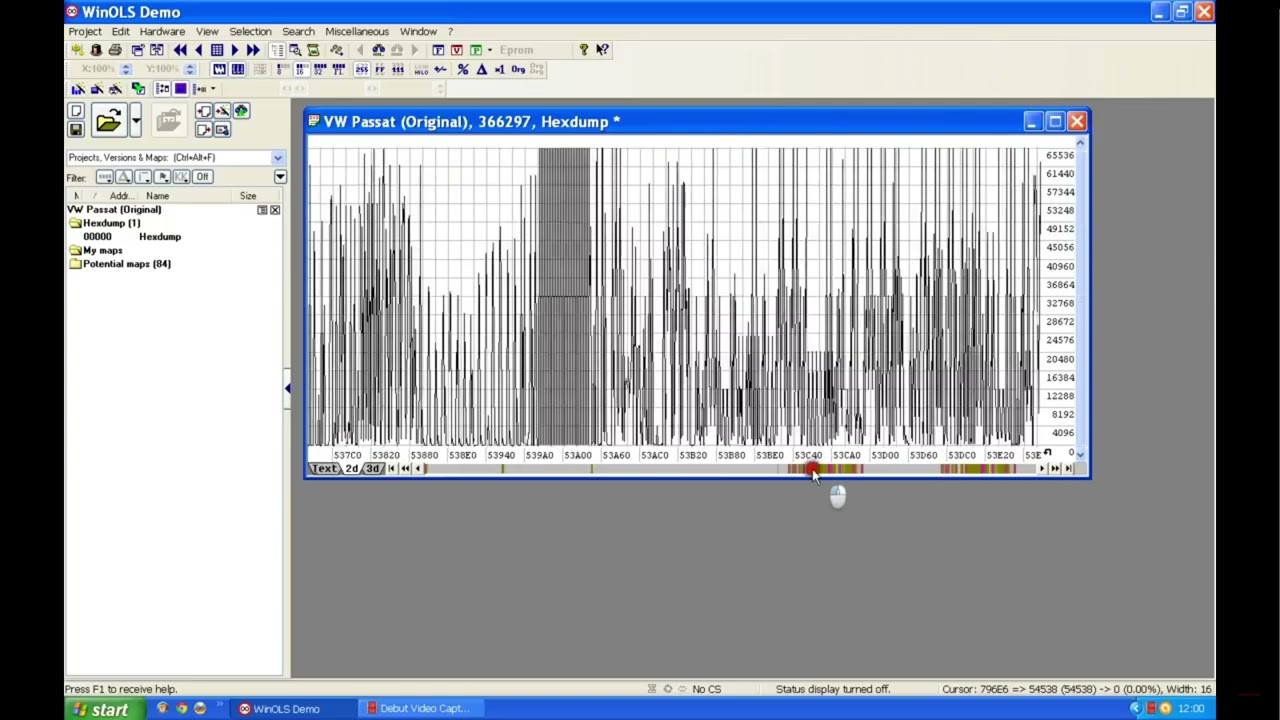Viewport: 1280px width, 720px height.
Task: Click the percent sign toolbar icon
Action: coord(463,69)
